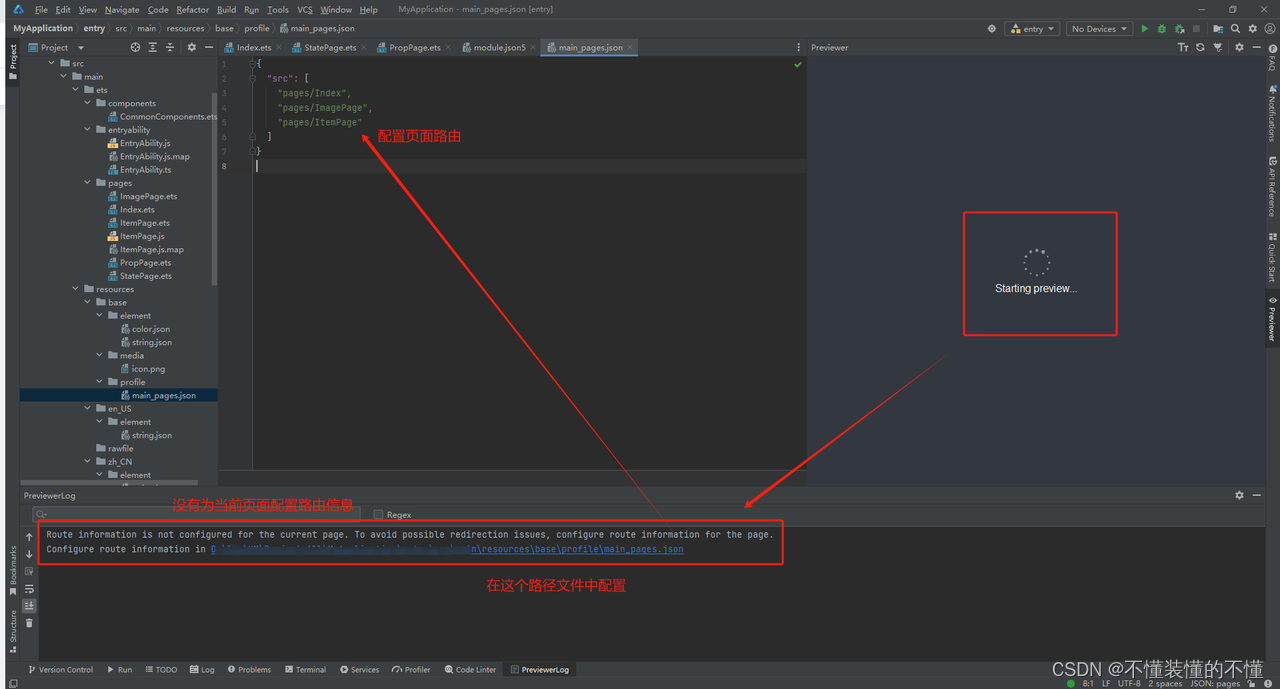This screenshot has height=689, width=1280.
Task: Open Project panel options gear
Action: 192,47
